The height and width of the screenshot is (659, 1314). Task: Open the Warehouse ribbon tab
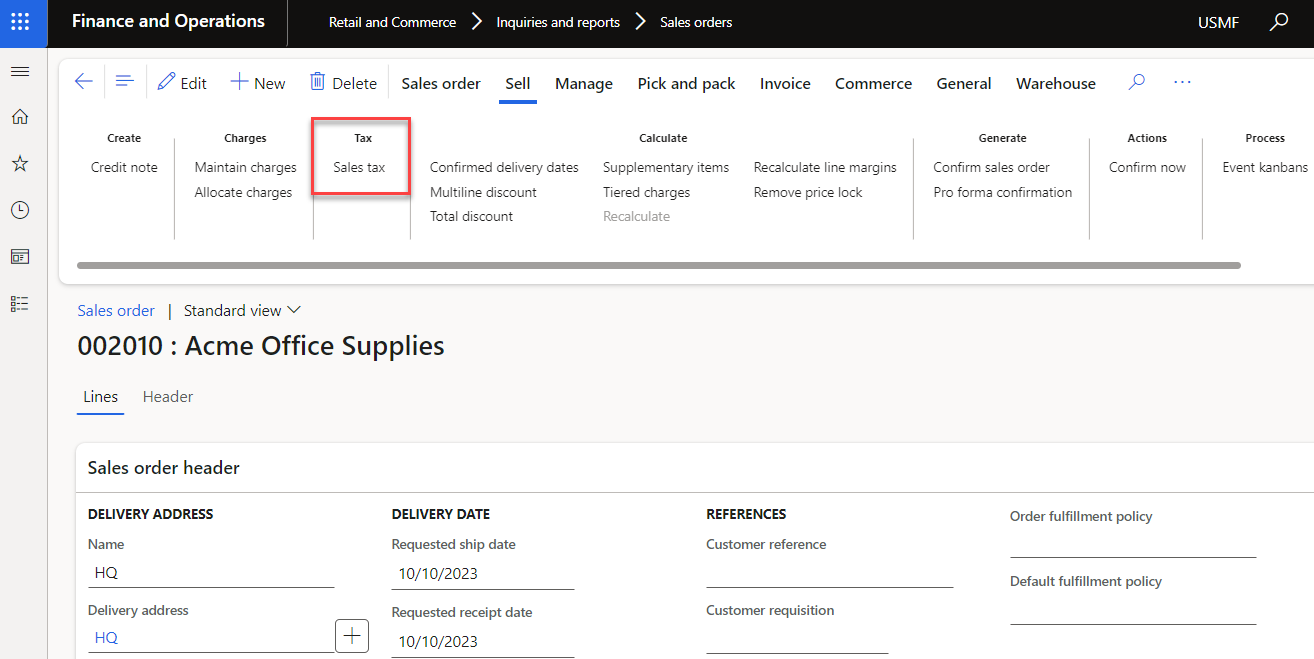pyautogui.click(x=1056, y=83)
